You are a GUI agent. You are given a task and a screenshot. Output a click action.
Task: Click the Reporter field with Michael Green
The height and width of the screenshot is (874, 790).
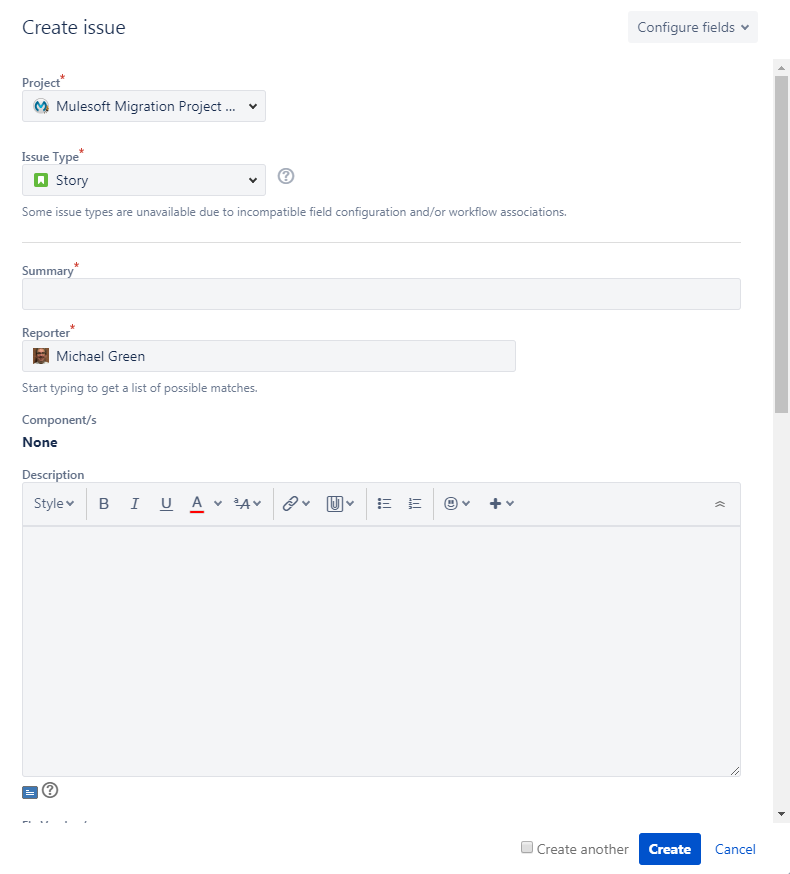269,356
